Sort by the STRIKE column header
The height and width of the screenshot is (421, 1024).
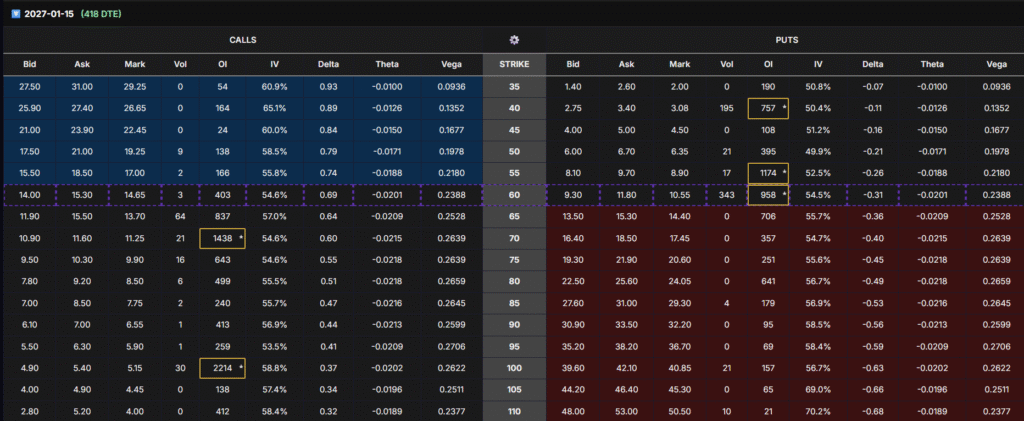(x=514, y=65)
